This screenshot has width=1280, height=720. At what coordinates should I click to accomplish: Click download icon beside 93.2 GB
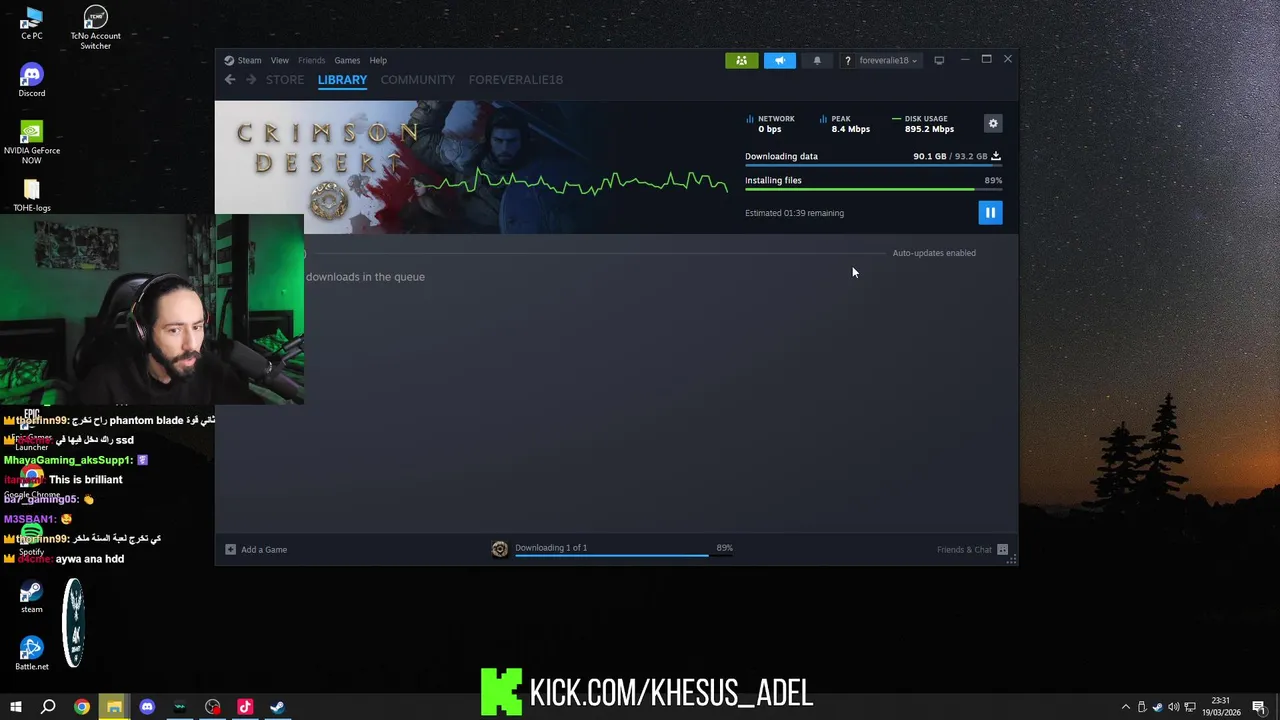tap(996, 156)
